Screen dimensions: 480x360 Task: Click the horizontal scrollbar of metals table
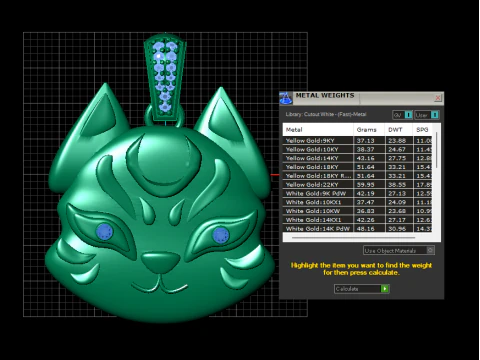[x=353, y=238]
